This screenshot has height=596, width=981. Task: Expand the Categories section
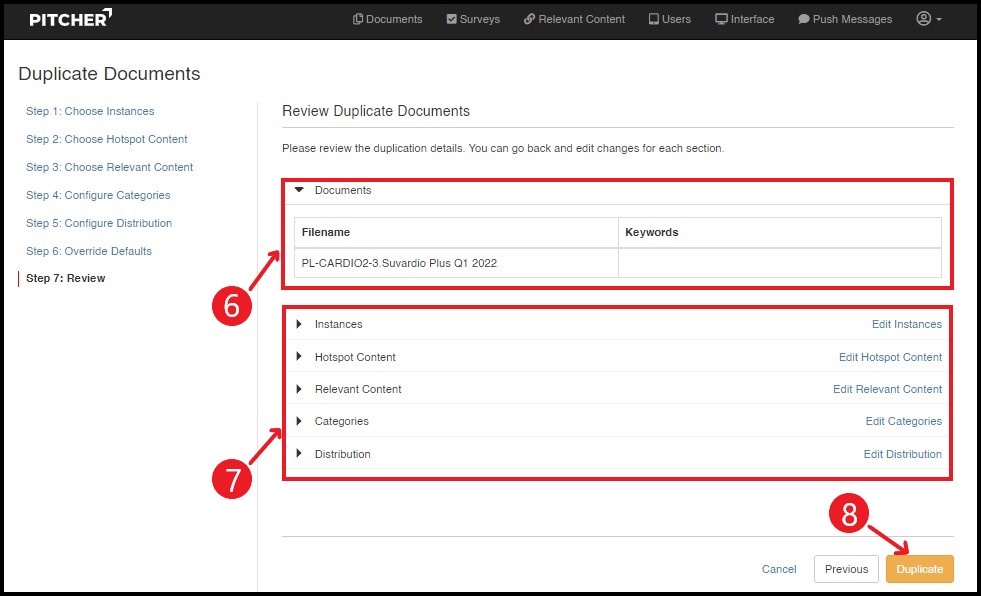click(x=299, y=421)
